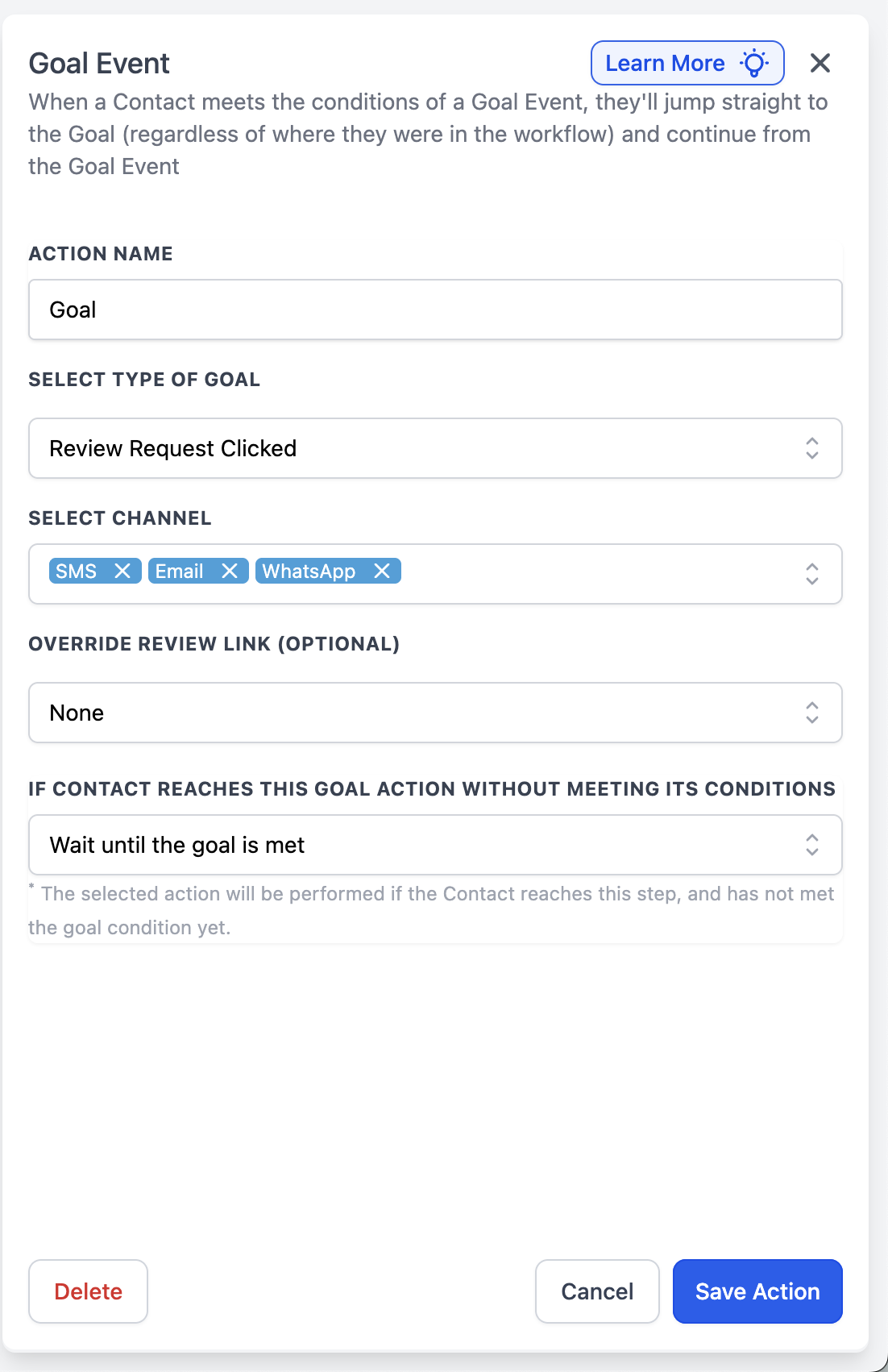The height and width of the screenshot is (1372, 888).
Task: Open the Review Request Clicked dropdown
Action: click(403, 448)
